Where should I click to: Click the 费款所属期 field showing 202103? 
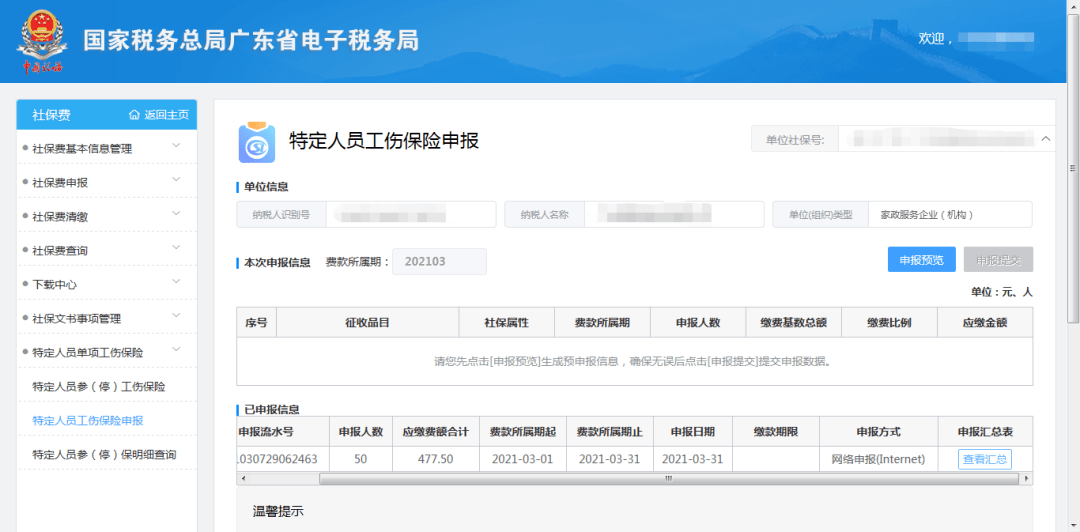tap(439, 262)
